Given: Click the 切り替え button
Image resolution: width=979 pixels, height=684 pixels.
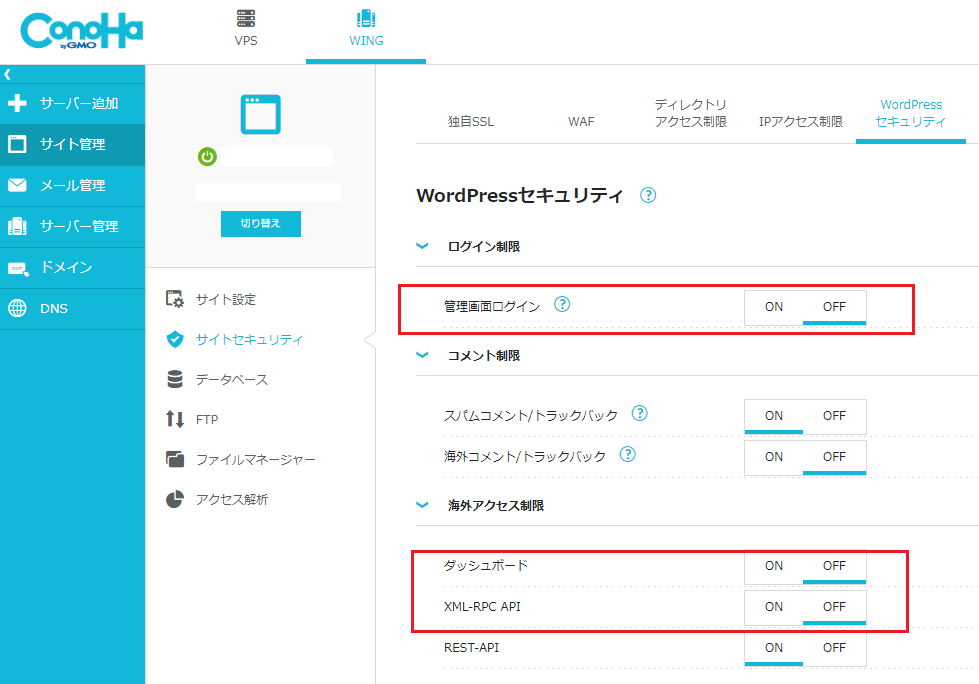Looking at the screenshot, I should pyautogui.click(x=260, y=224).
